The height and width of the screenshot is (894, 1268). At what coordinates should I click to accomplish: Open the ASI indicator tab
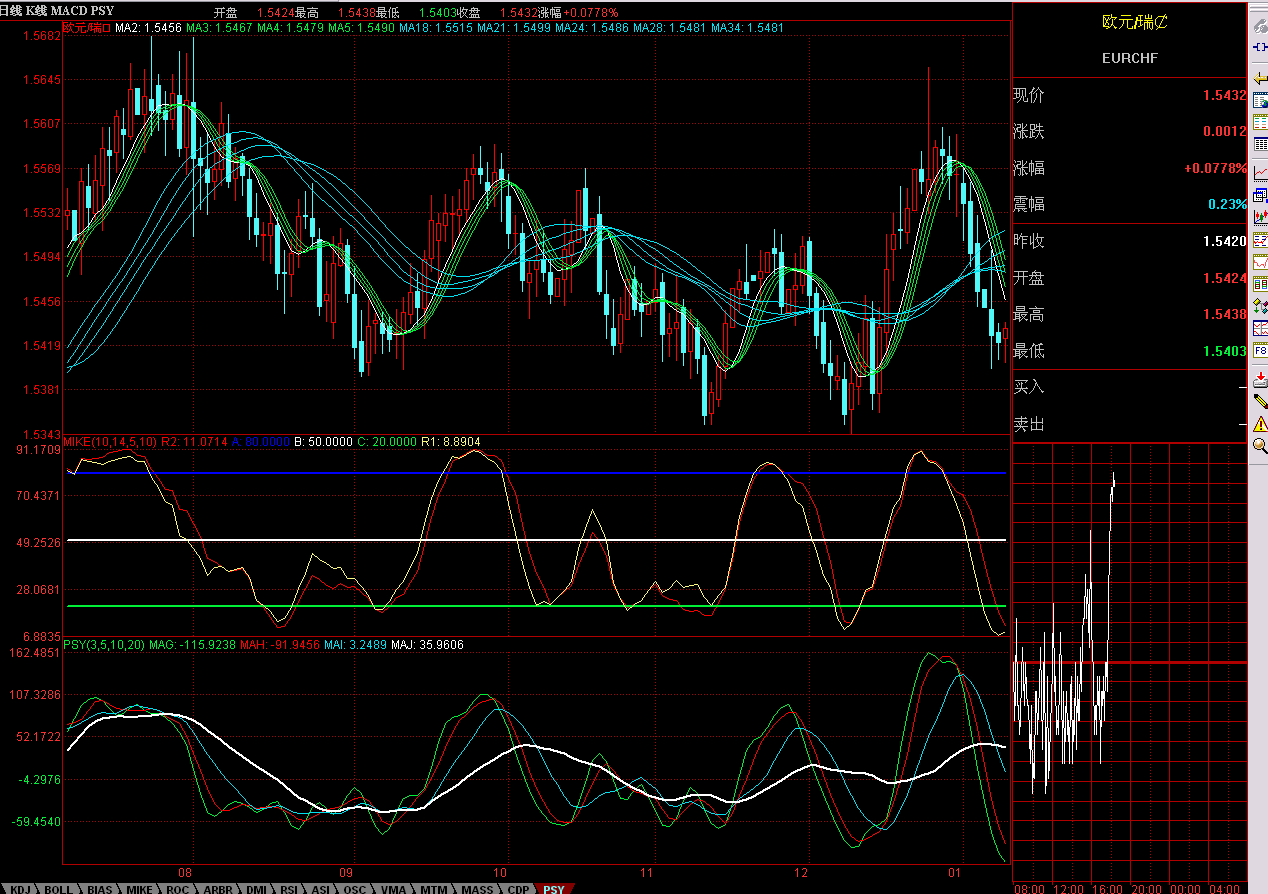click(x=321, y=889)
